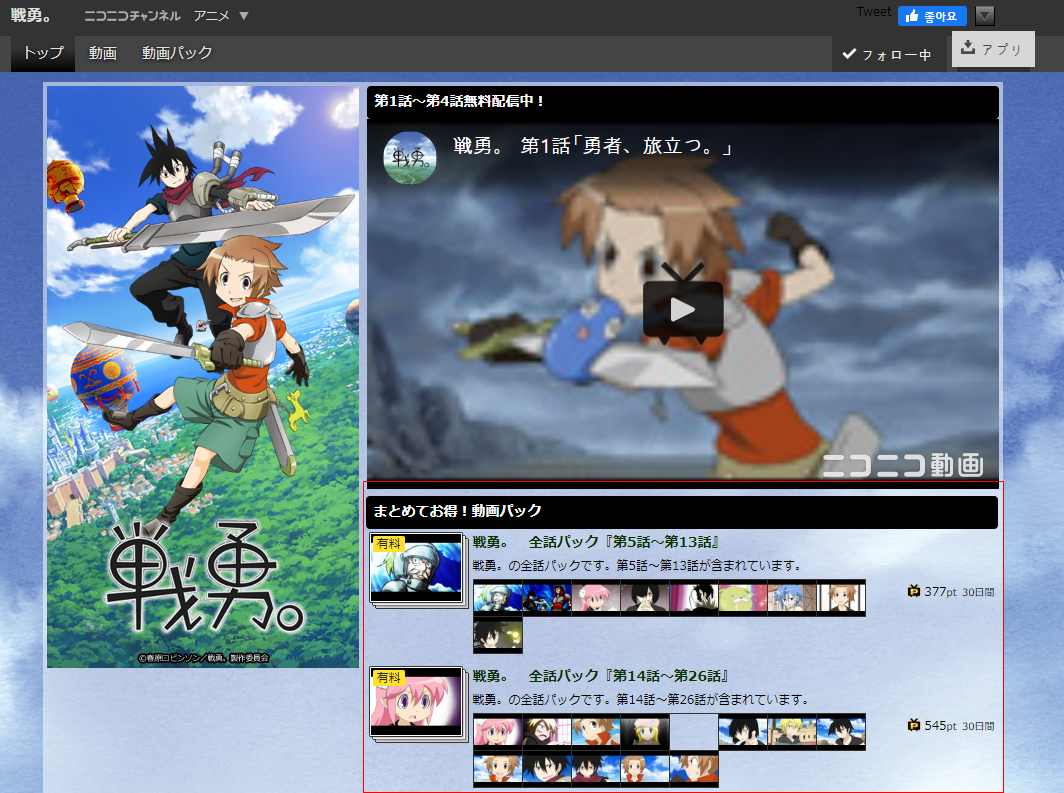The width and height of the screenshot is (1064, 793).
Task: Open first thumbnail in 第14話〜第26話 pack
Action: tap(497, 732)
